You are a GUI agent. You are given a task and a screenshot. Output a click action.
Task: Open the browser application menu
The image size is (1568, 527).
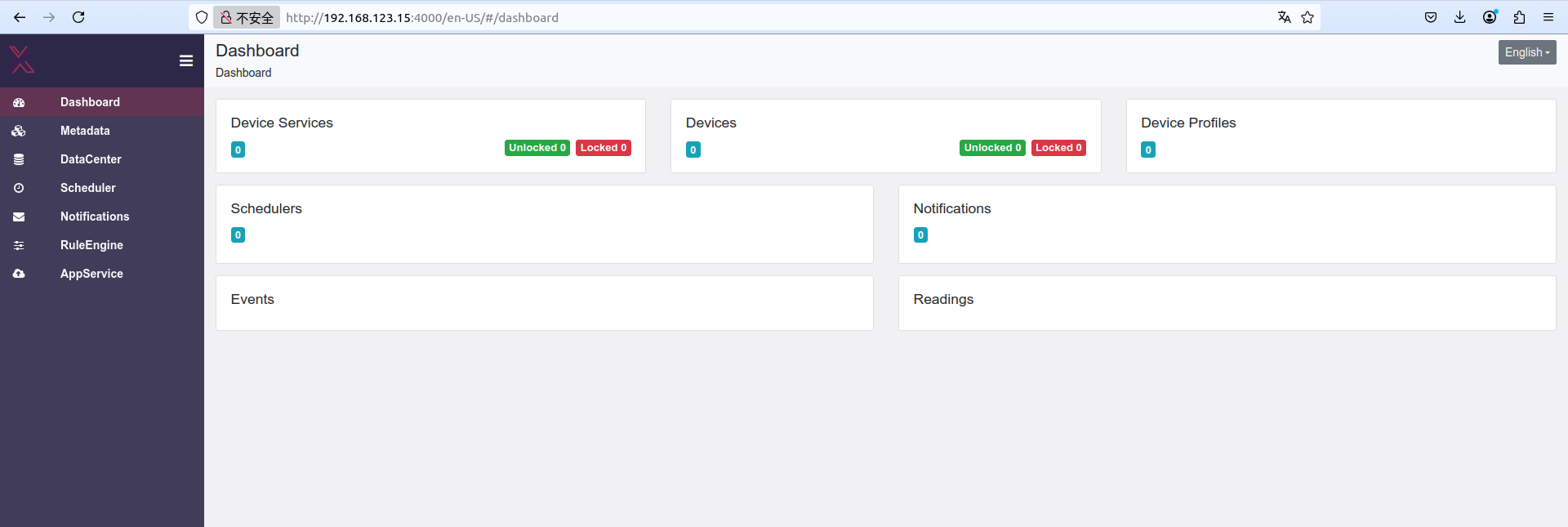[x=1548, y=17]
